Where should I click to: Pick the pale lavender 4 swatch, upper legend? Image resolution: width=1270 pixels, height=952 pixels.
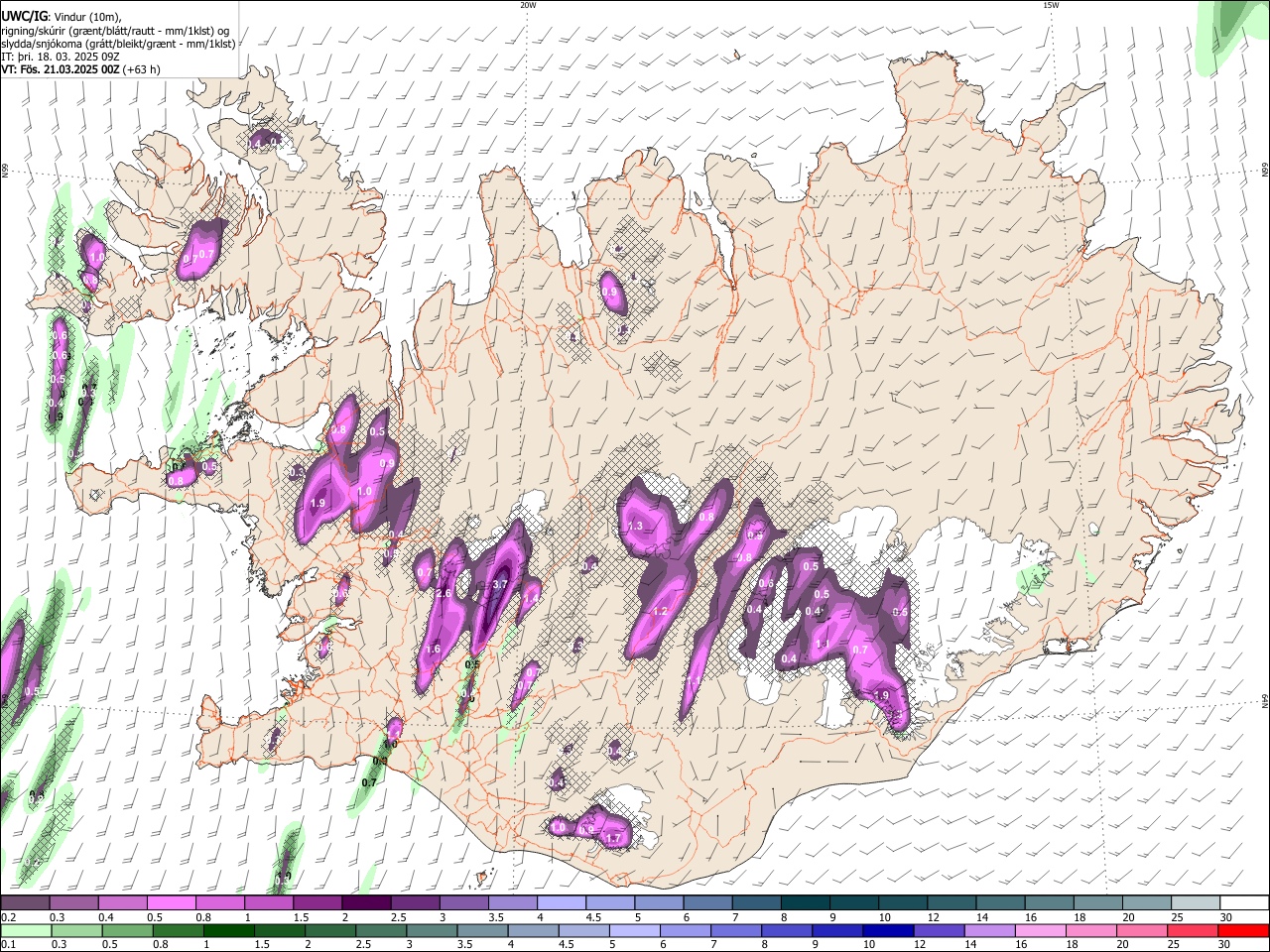click(x=562, y=903)
